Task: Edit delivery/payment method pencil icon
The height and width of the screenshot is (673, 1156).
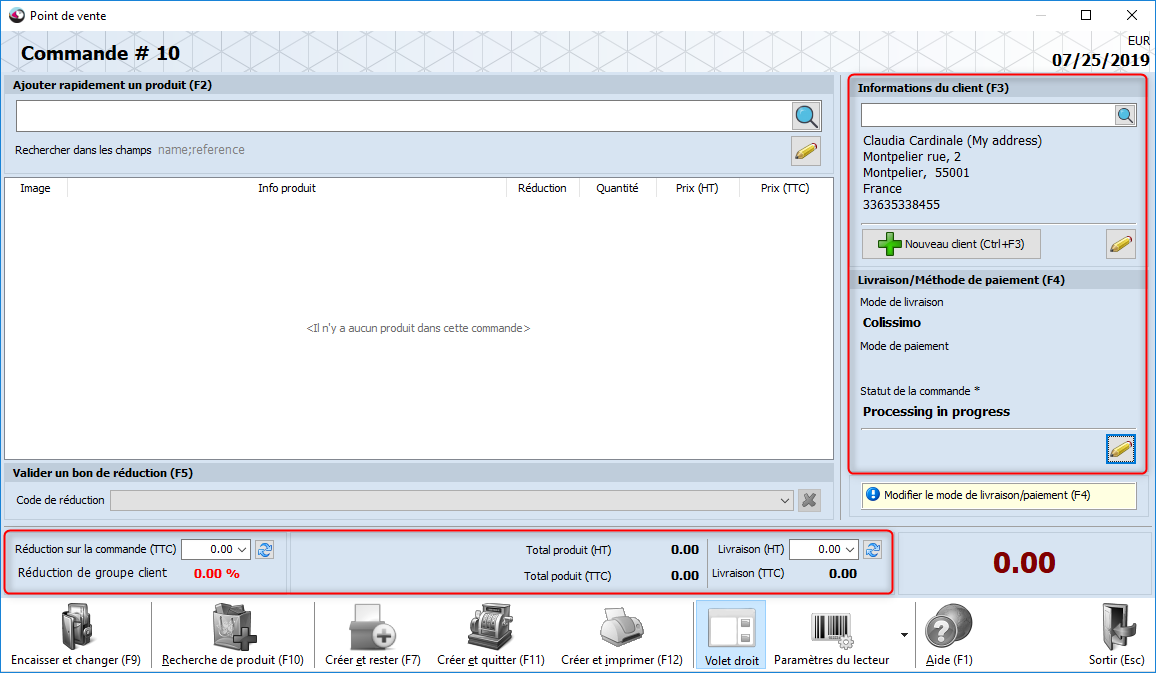Action: [x=1121, y=448]
